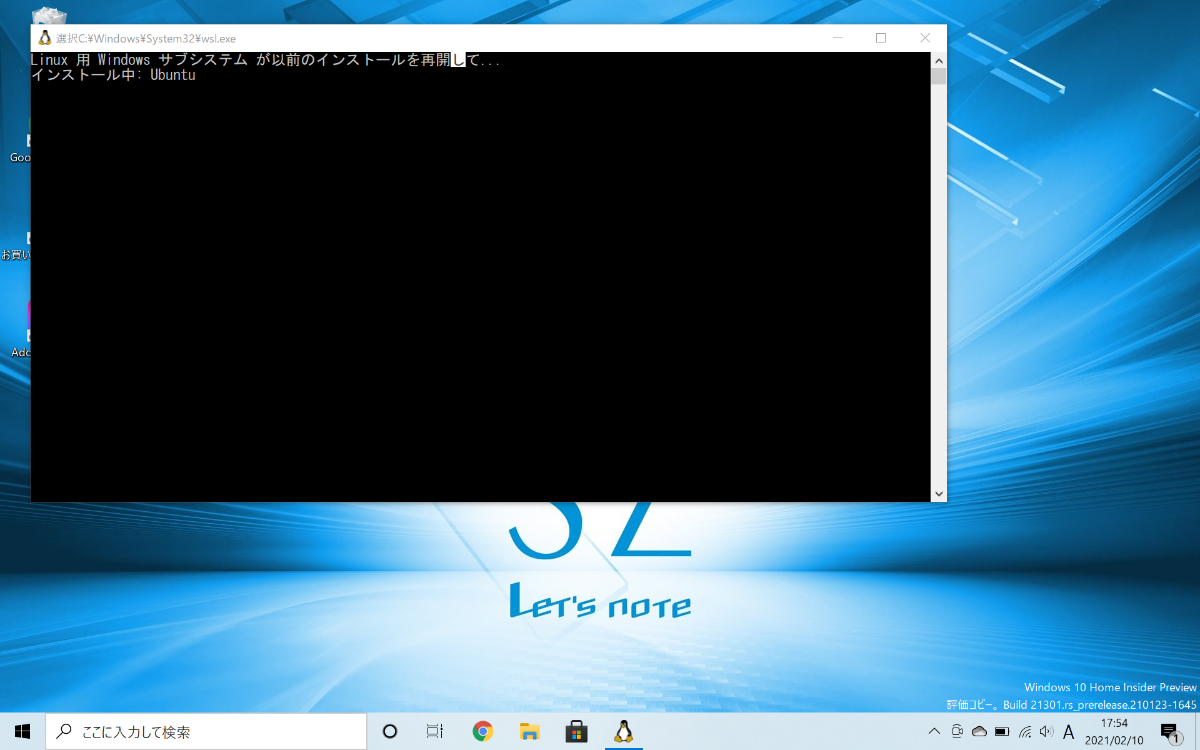Toggle the IME input mode 'A' indicator
Image resolution: width=1200 pixels, height=750 pixels.
(1069, 732)
